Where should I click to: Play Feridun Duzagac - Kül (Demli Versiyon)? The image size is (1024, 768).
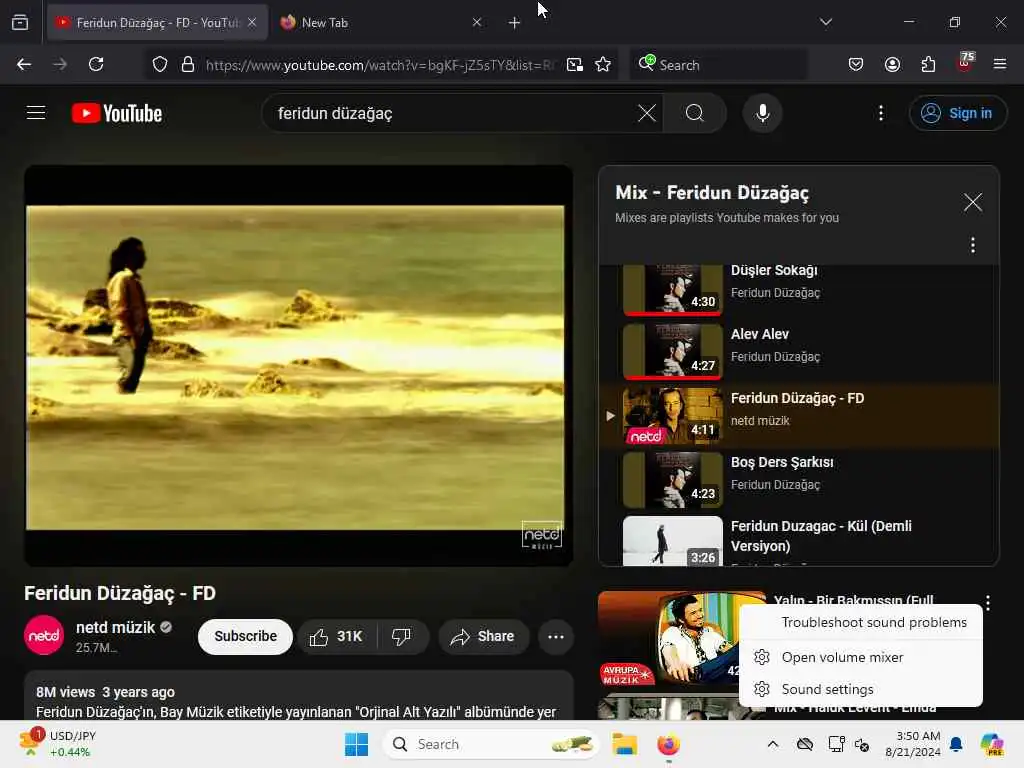[798, 540]
